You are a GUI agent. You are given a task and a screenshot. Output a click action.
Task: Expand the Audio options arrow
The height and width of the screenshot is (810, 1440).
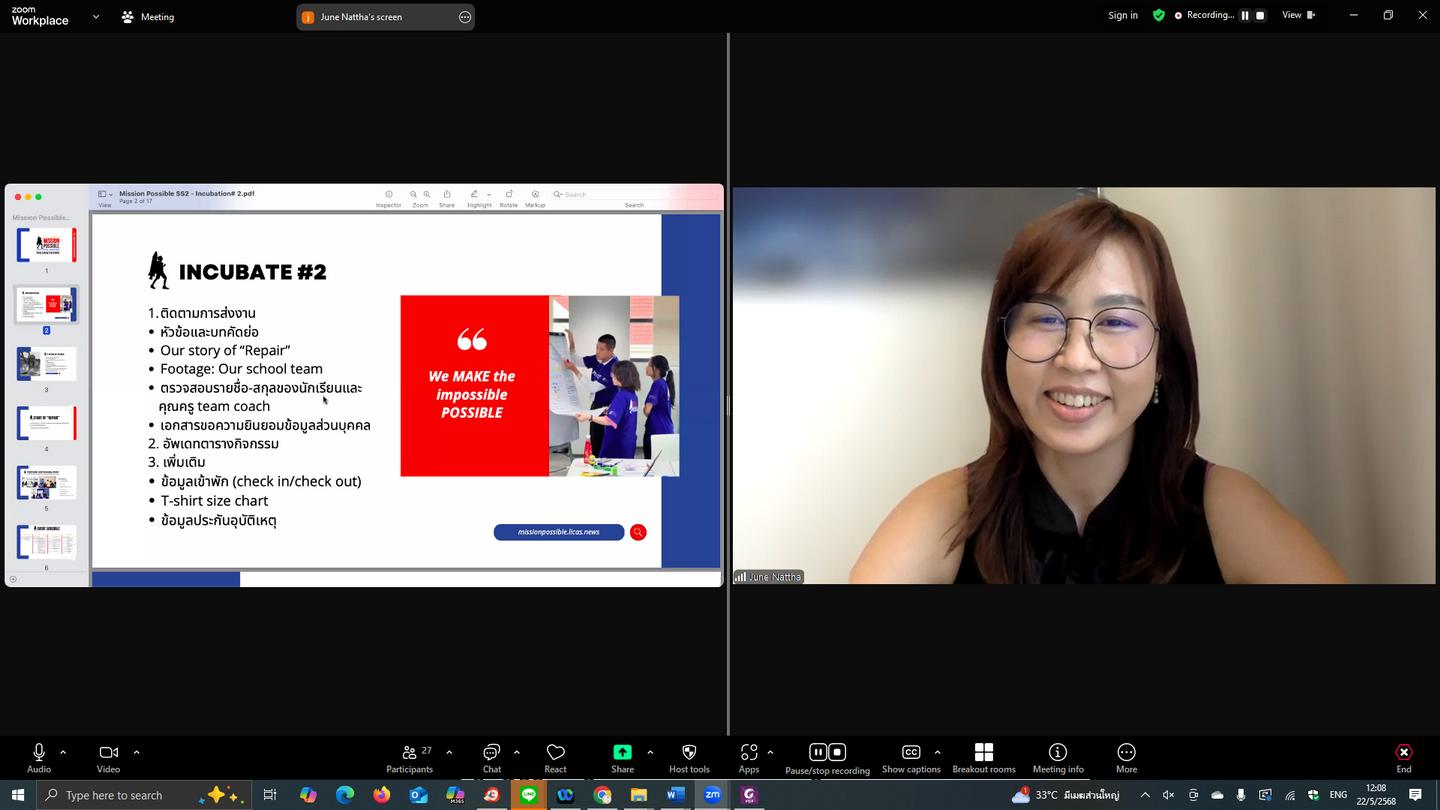pos(63,752)
